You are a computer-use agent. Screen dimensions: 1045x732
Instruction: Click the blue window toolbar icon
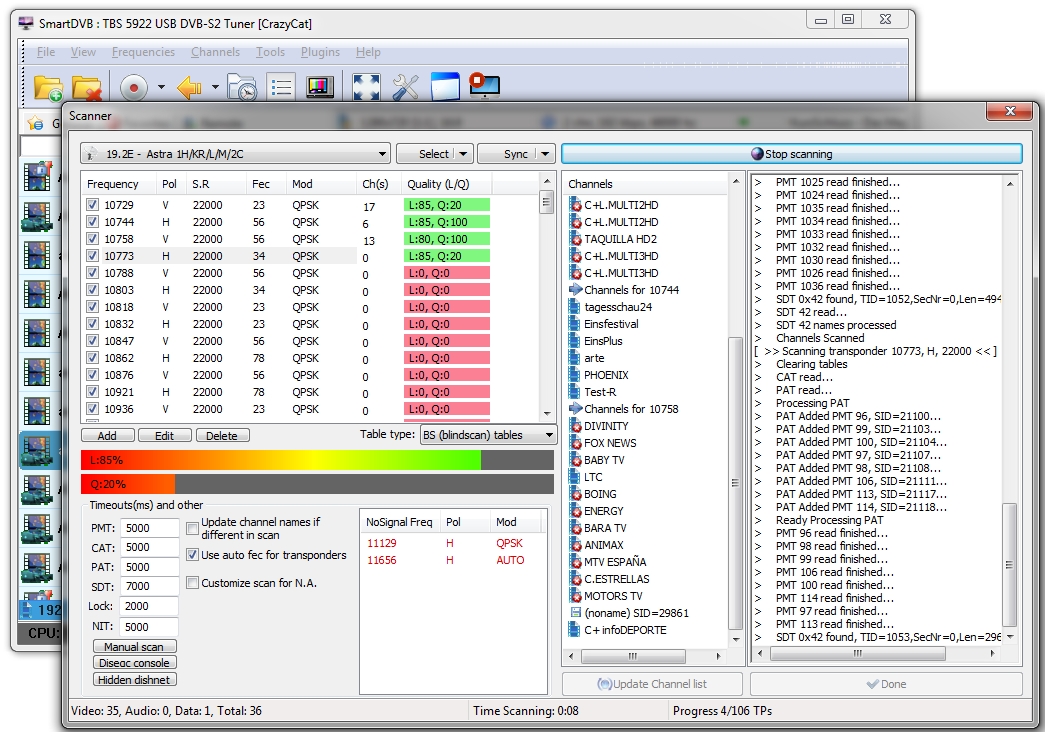pyautogui.click(x=445, y=87)
